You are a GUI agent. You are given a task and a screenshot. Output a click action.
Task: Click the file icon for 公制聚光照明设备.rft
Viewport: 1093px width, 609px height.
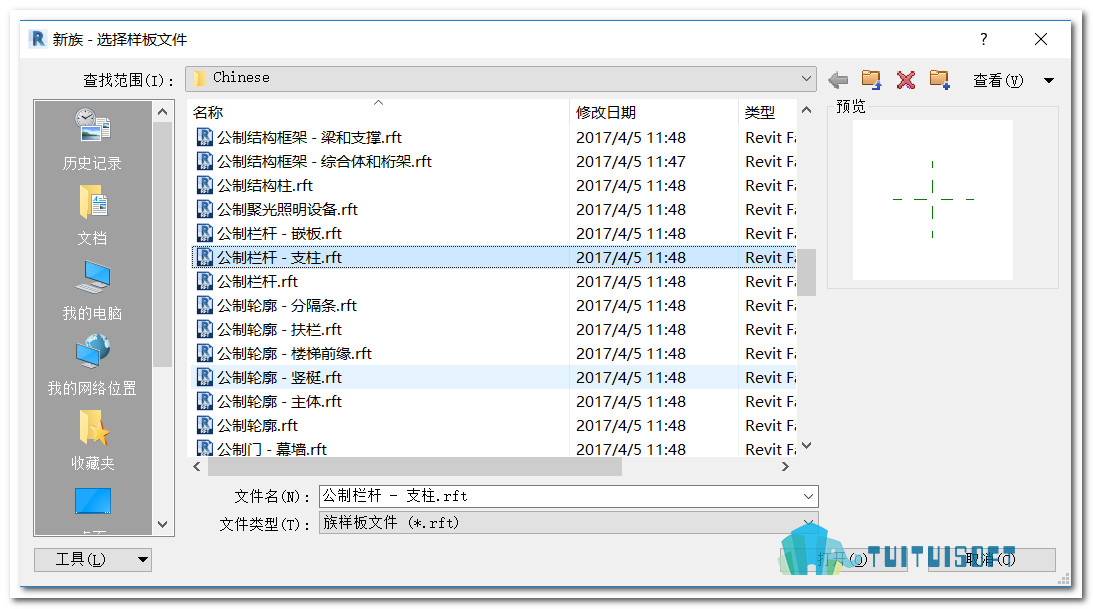(204, 209)
